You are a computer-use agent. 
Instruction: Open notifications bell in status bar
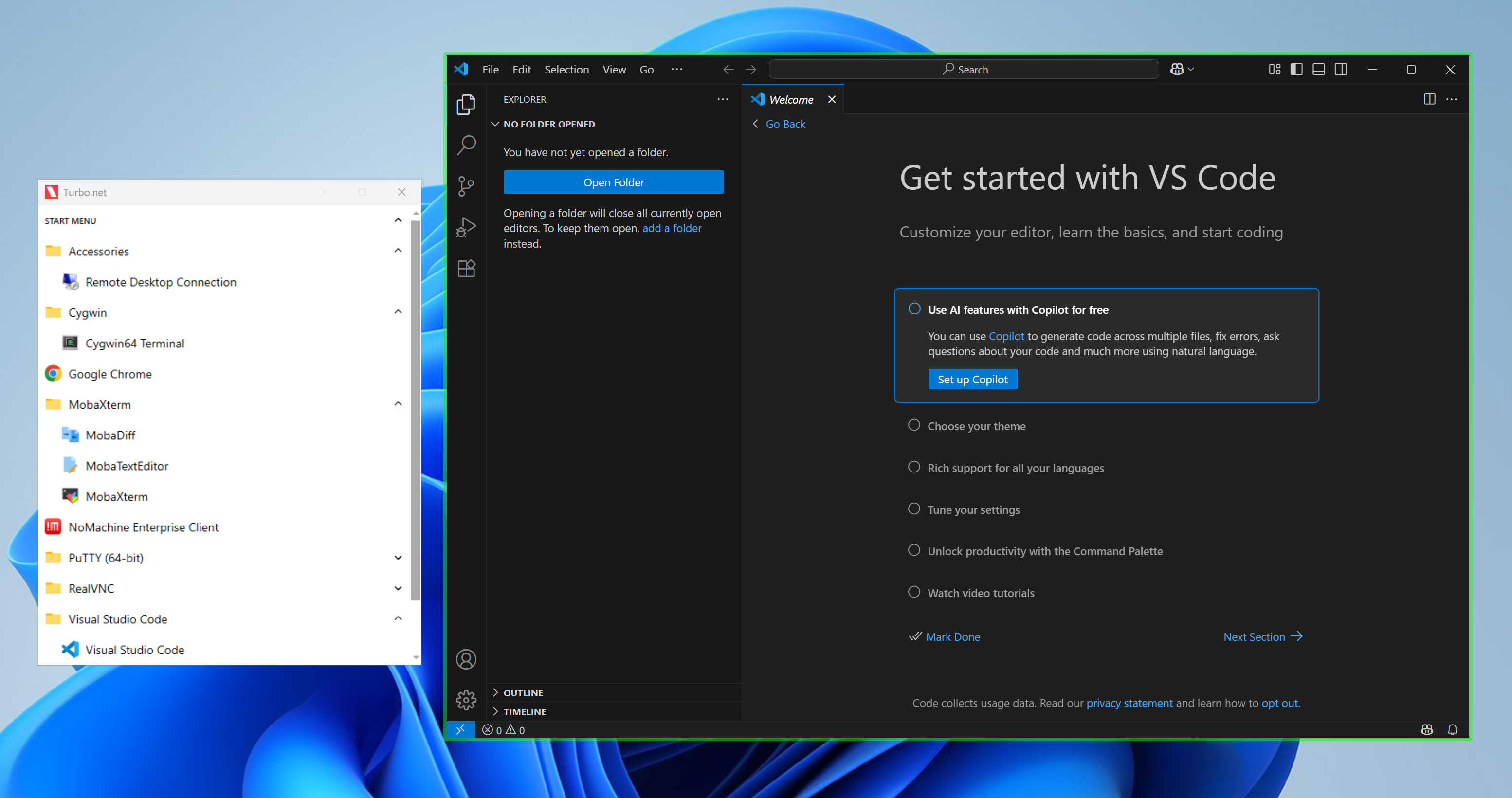pos(1453,729)
